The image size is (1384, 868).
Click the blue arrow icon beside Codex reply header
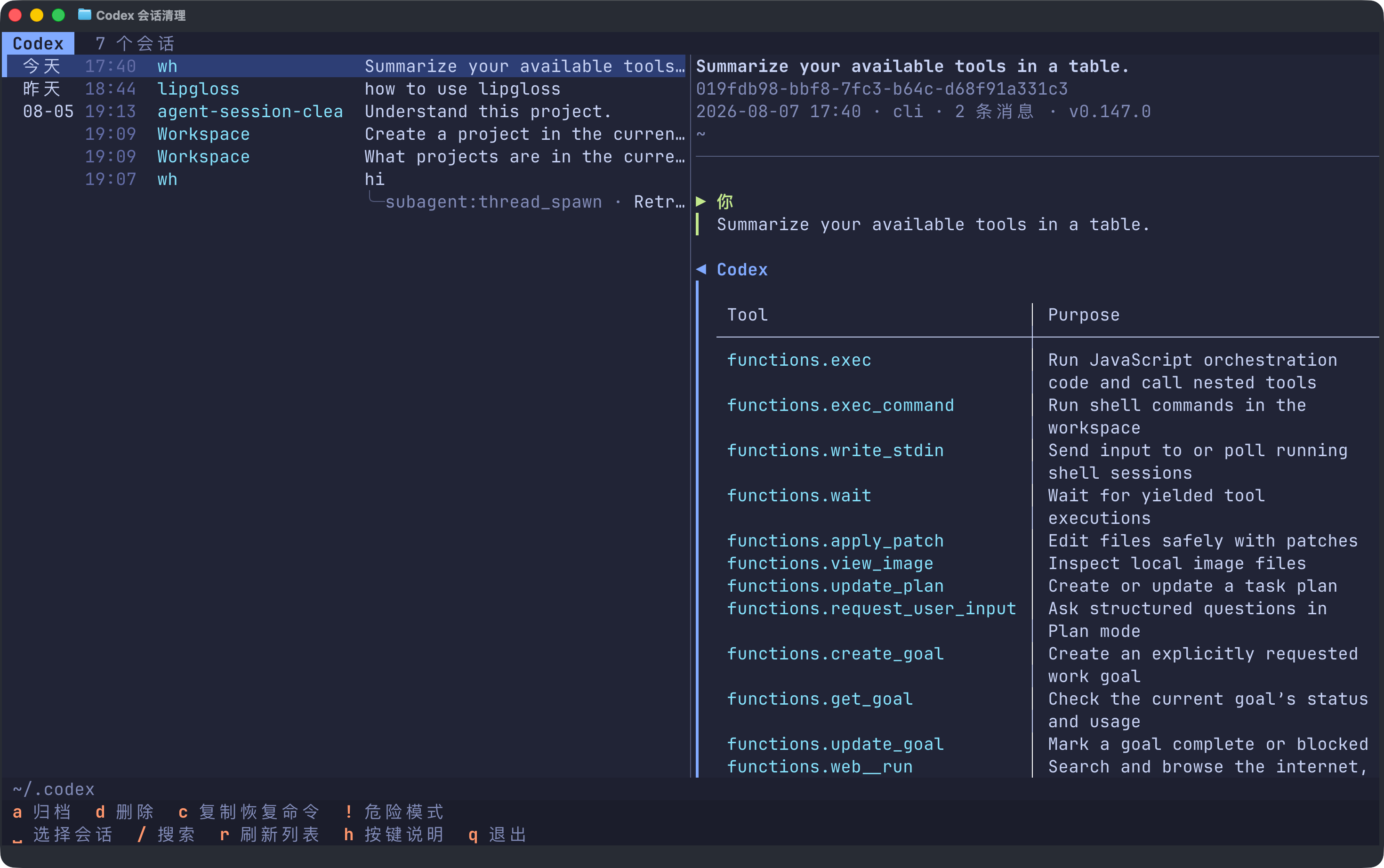click(x=701, y=269)
